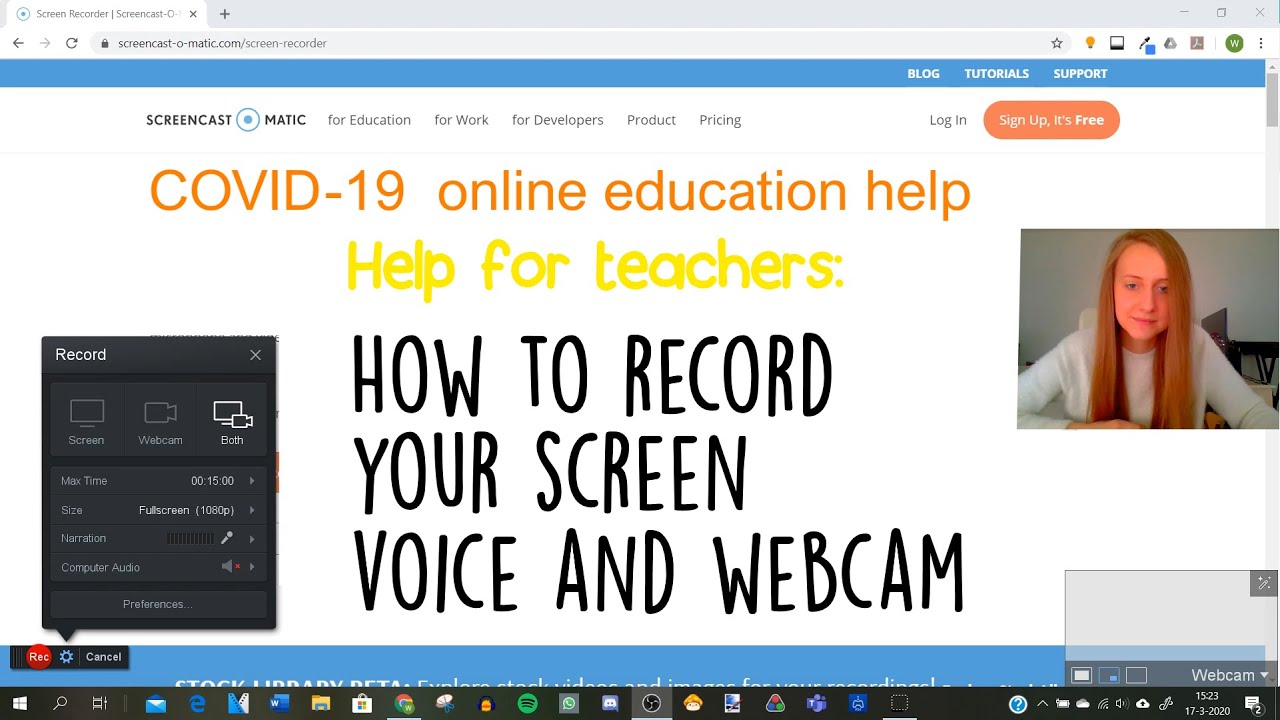This screenshot has height=720, width=1280.
Task: Click the microphone icon in Narration row
Action: [x=227, y=538]
